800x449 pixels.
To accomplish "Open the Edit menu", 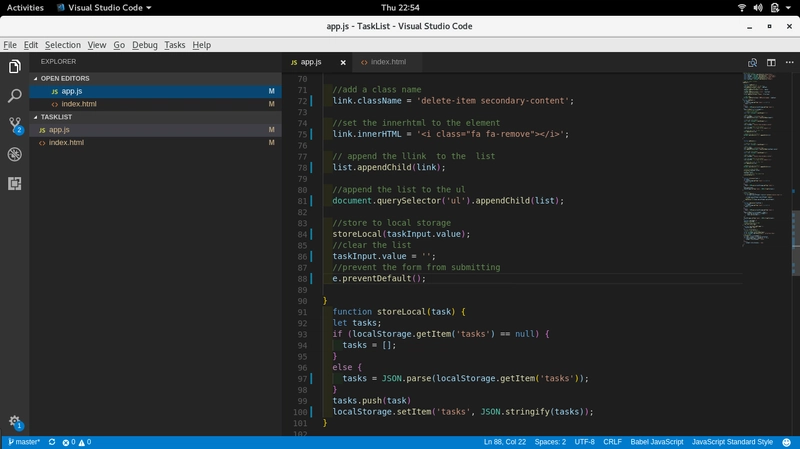I will (x=31, y=45).
